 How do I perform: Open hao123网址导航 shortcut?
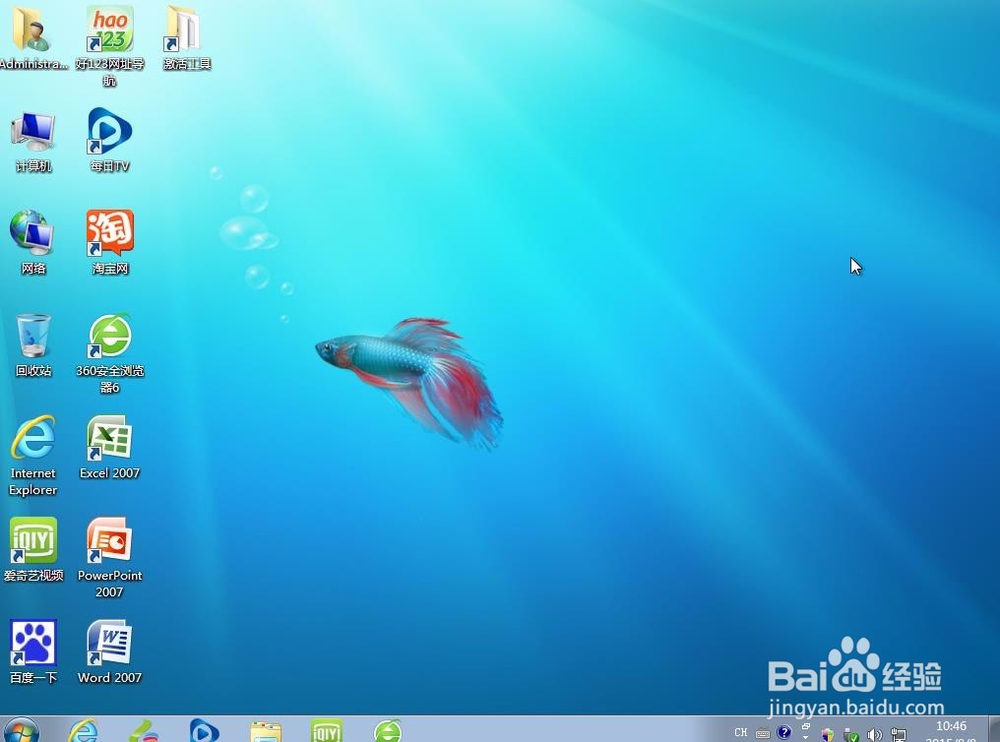tap(109, 28)
